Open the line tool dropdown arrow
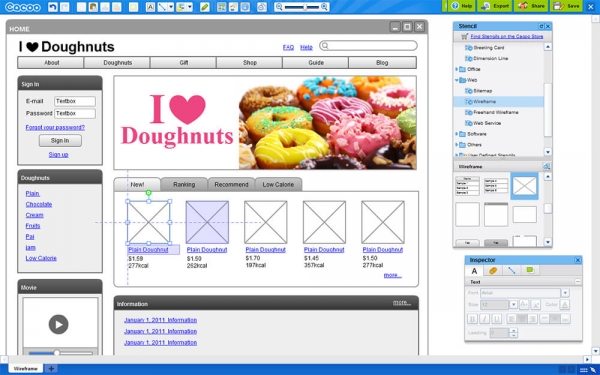600x375 pixels. 171,7
